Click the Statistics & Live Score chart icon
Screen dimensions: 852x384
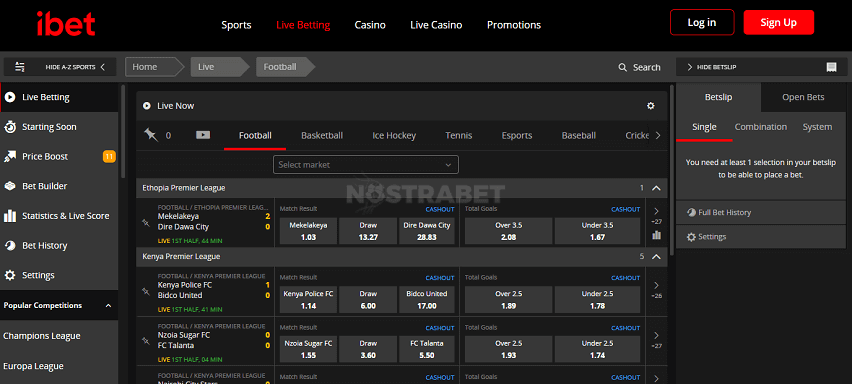tap(10, 216)
